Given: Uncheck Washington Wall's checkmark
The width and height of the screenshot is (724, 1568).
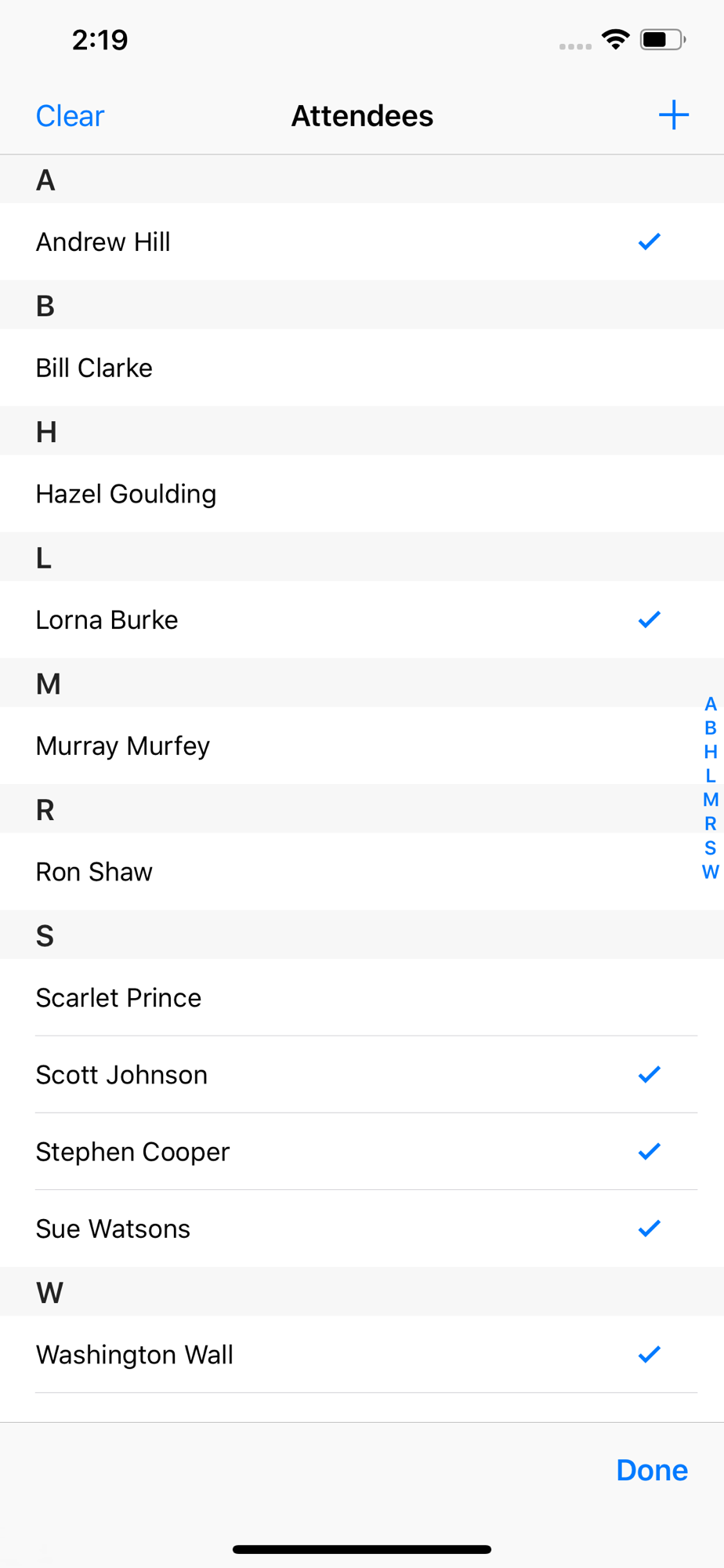Looking at the screenshot, I should click(650, 1354).
